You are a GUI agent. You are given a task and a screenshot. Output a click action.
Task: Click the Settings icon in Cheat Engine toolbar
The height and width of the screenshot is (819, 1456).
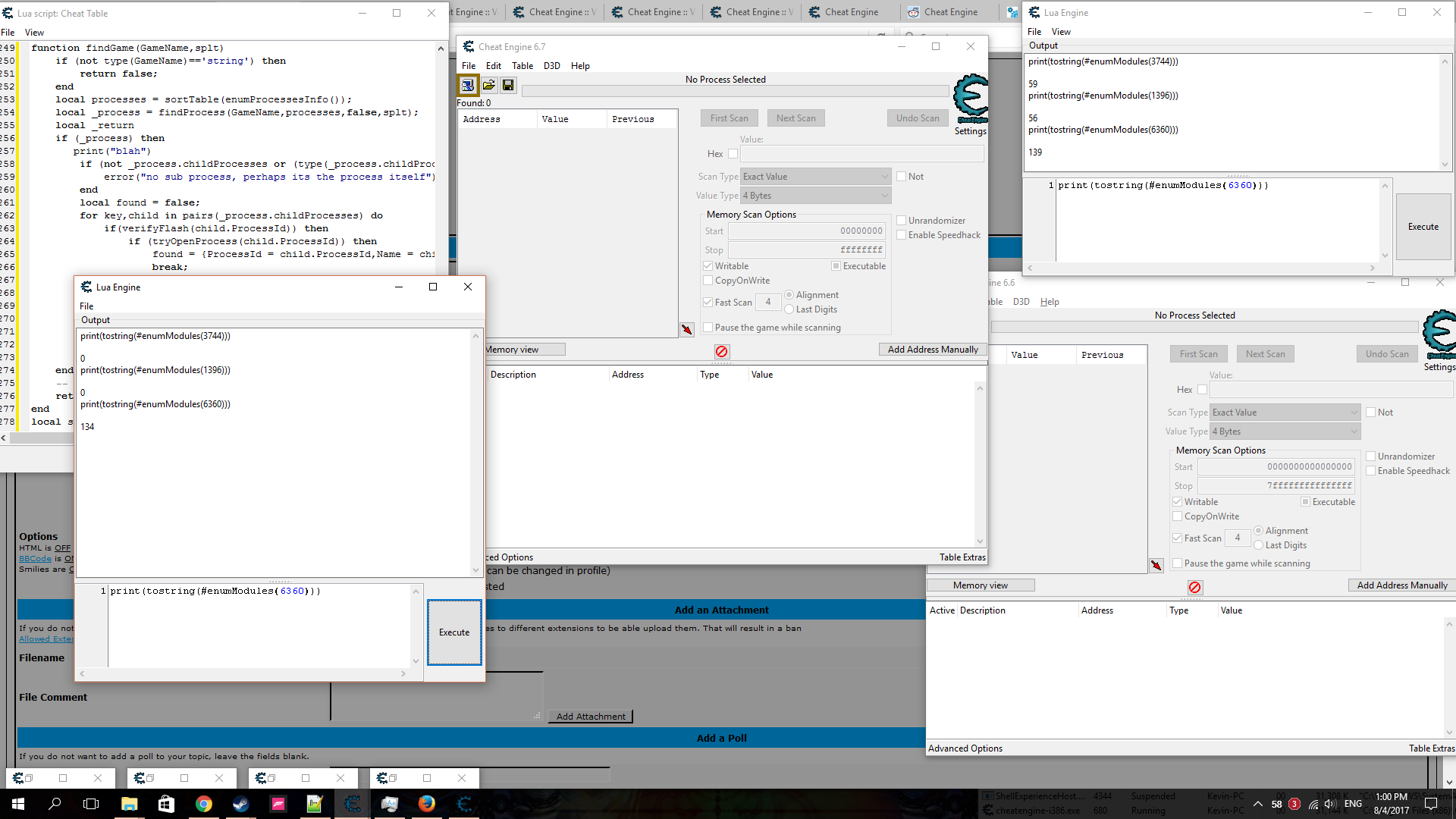(x=967, y=100)
